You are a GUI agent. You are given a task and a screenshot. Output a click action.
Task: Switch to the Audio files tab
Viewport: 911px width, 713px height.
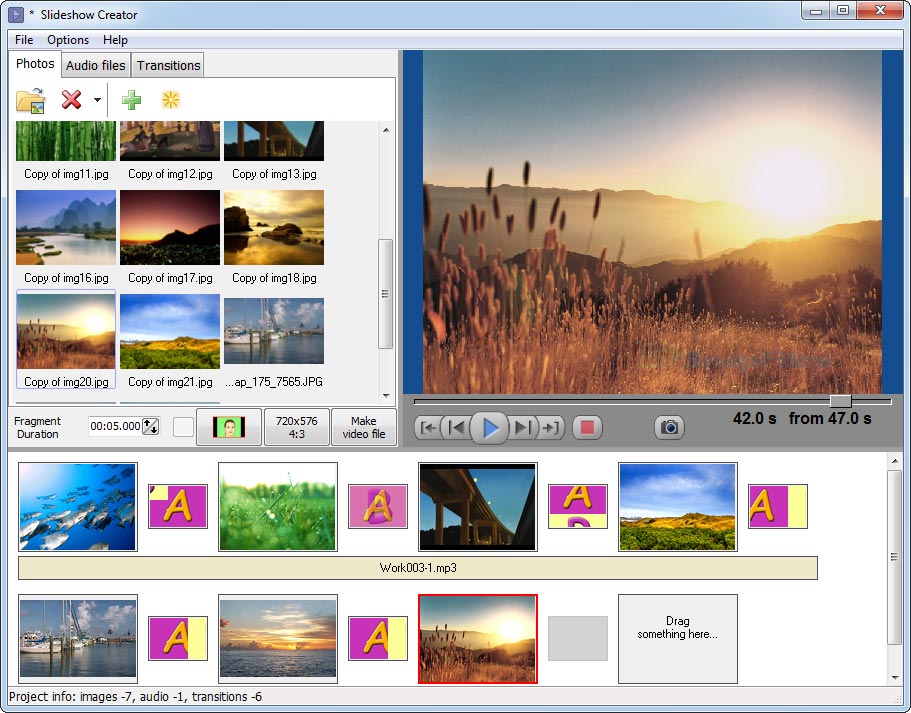(95, 64)
